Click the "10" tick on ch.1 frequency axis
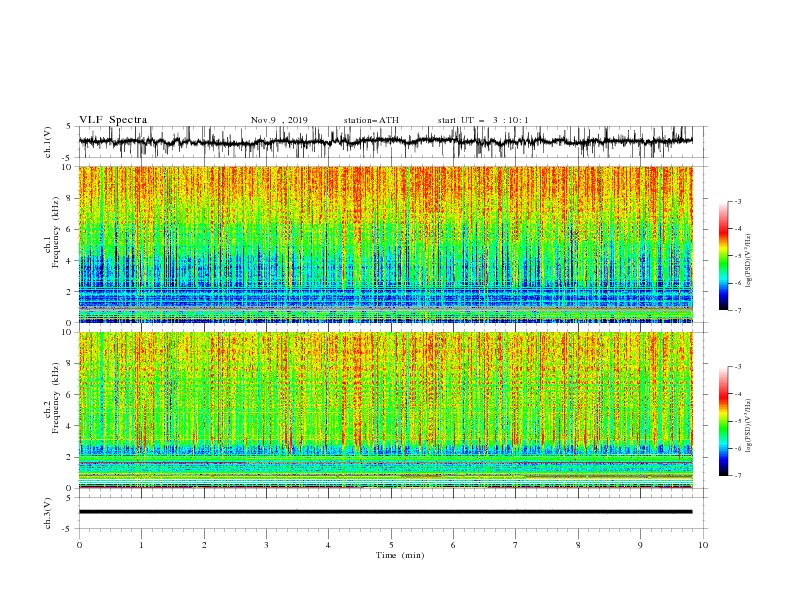Viewport: 792px width, 612px height. pos(67,167)
